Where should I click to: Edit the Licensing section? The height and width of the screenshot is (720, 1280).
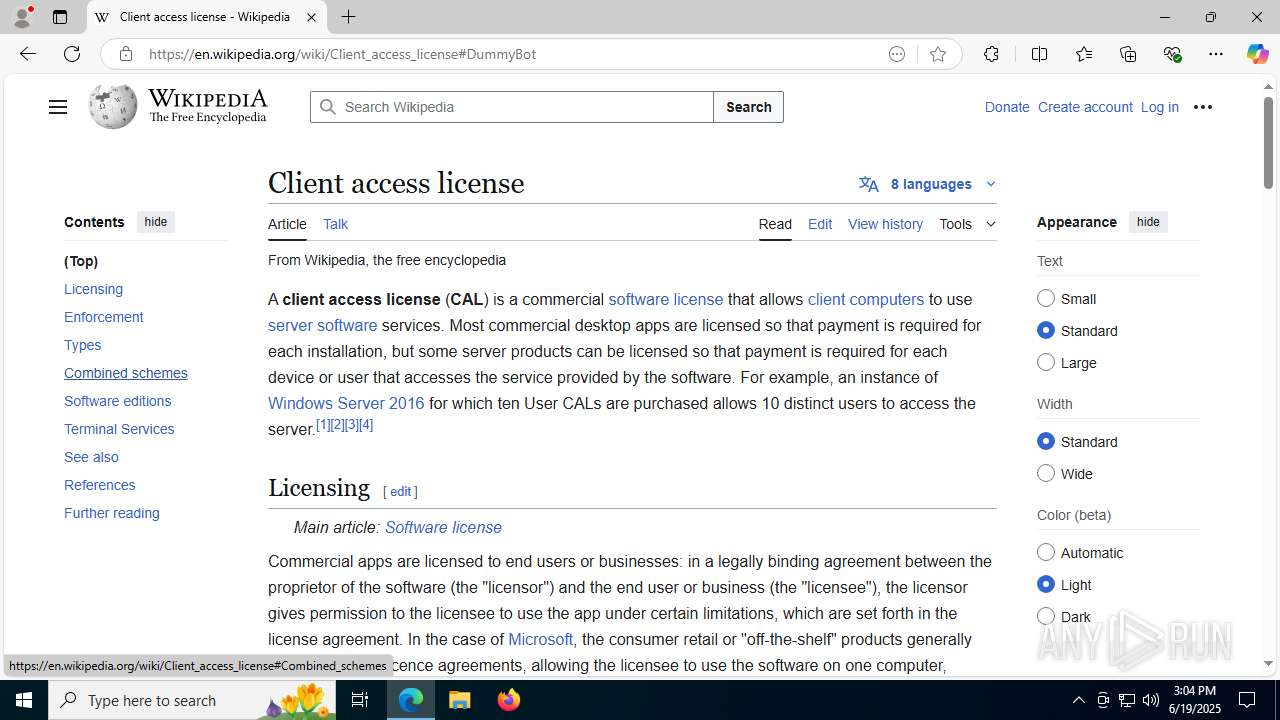coord(401,491)
